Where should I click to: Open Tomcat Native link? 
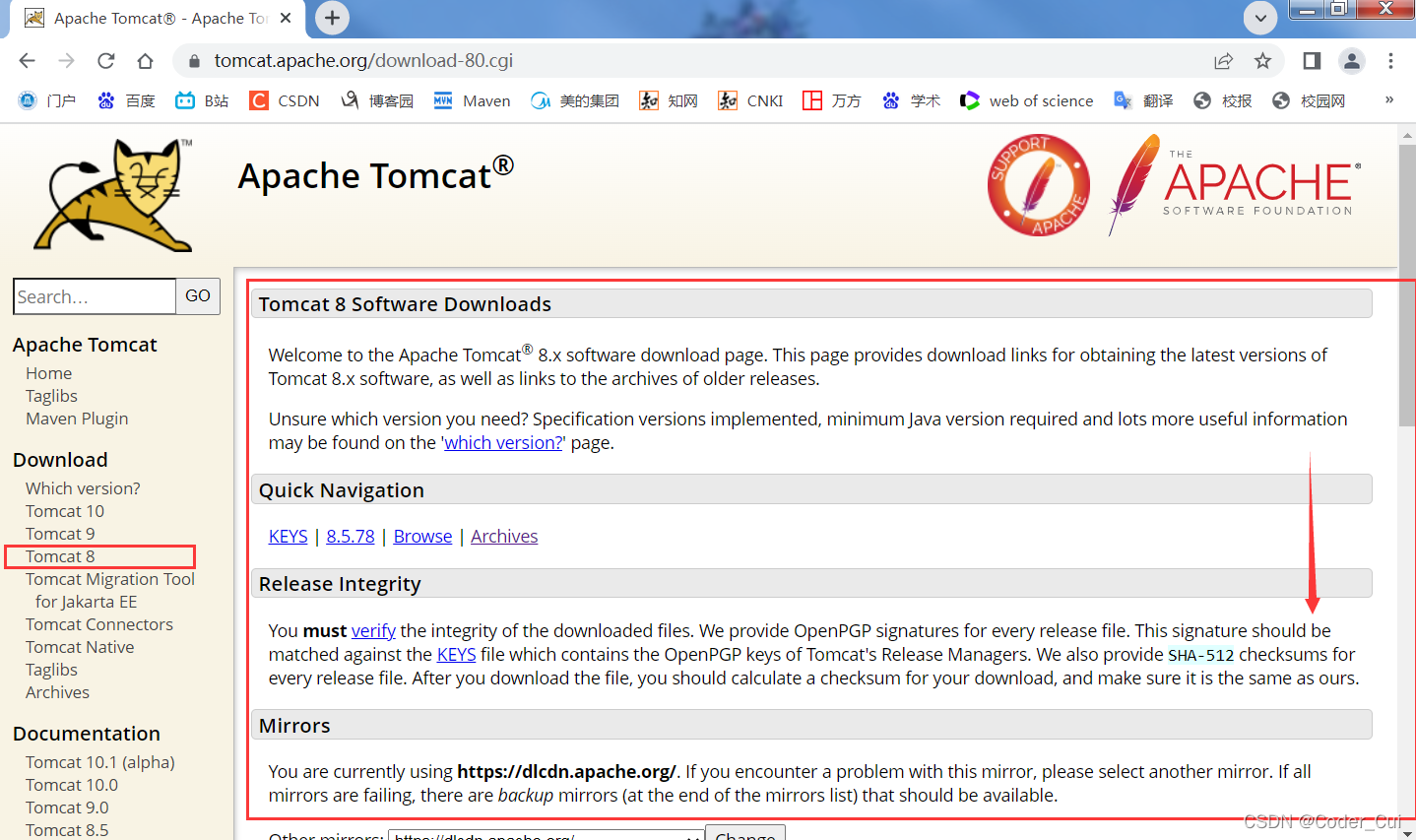point(80,647)
